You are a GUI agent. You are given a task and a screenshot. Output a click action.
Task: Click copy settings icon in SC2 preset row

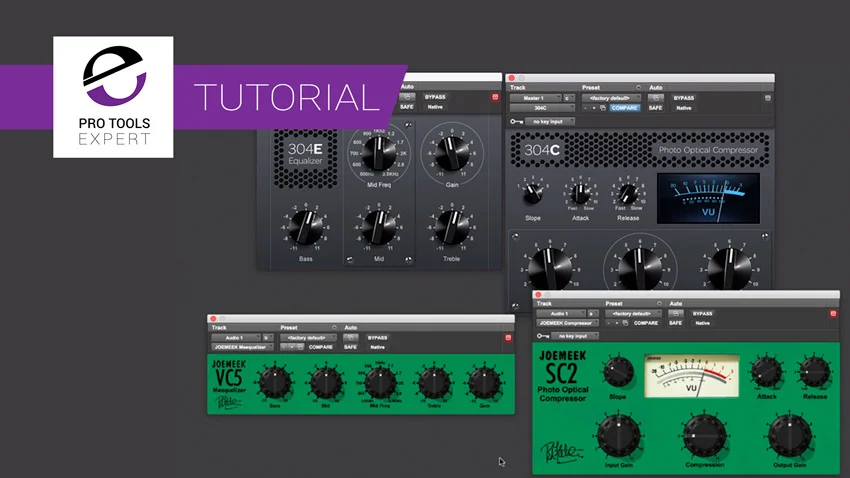click(625, 323)
